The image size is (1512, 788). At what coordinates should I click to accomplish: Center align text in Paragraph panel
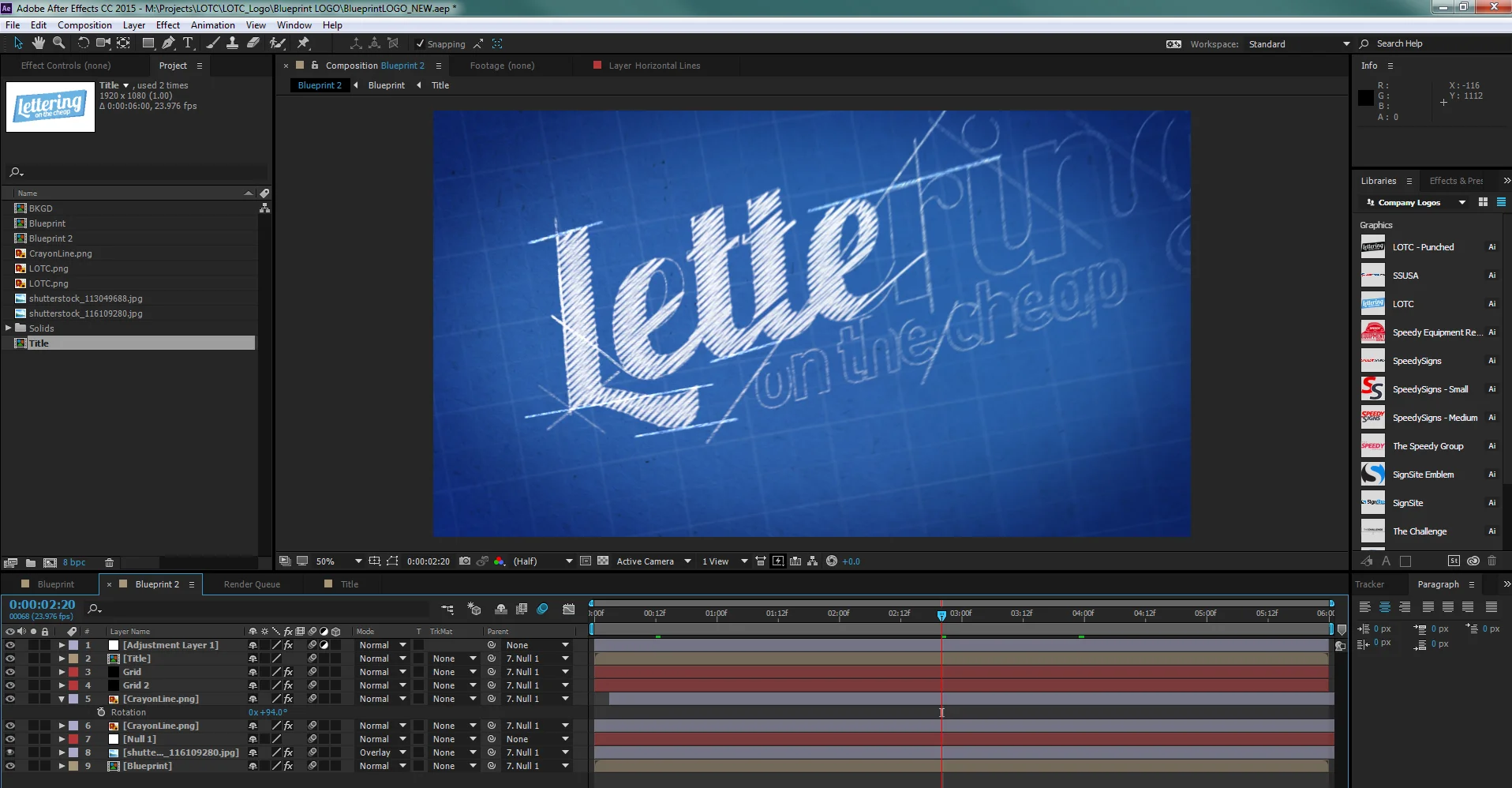pos(1385,607)
